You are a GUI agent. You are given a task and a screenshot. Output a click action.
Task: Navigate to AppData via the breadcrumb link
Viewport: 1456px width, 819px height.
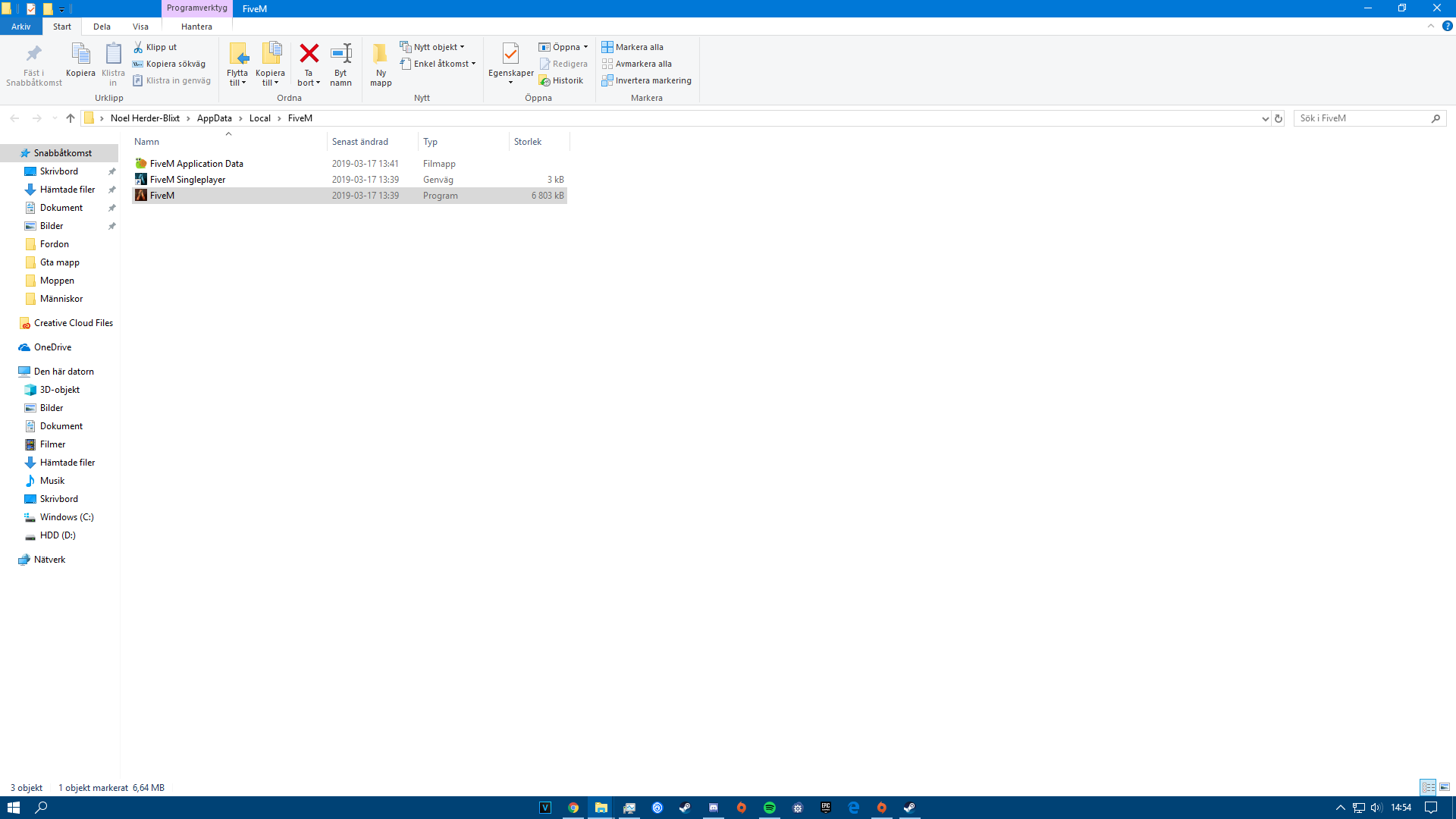[x=215, y=118]
